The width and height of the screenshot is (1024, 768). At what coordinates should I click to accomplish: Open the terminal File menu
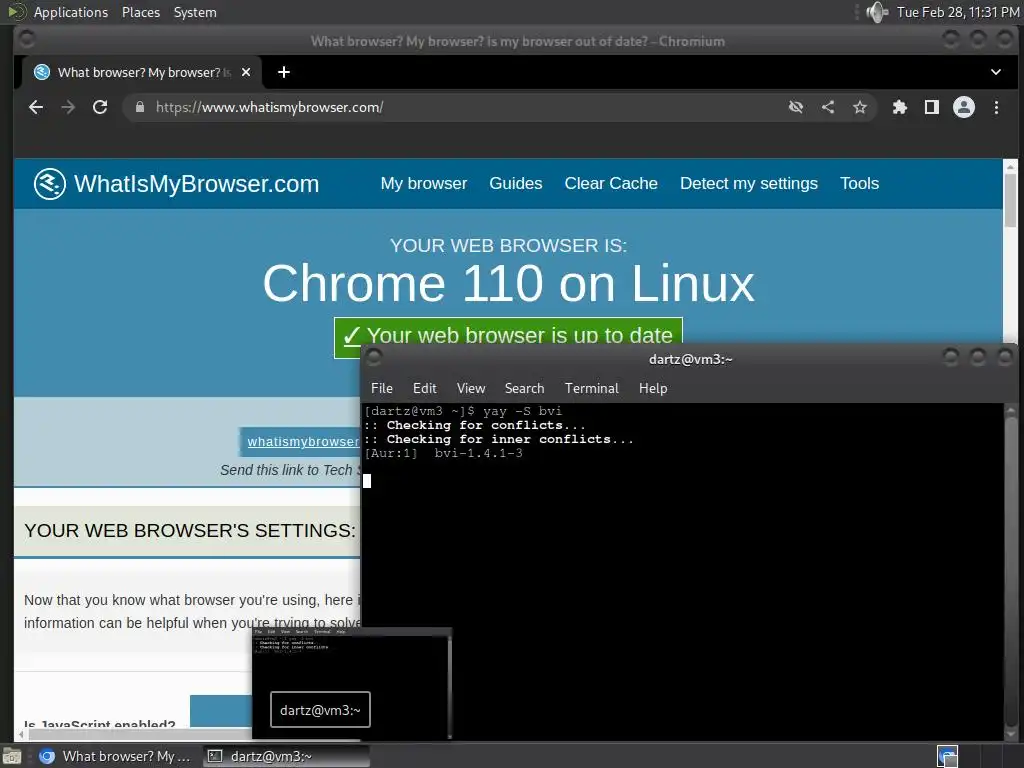tap(381, 389)
